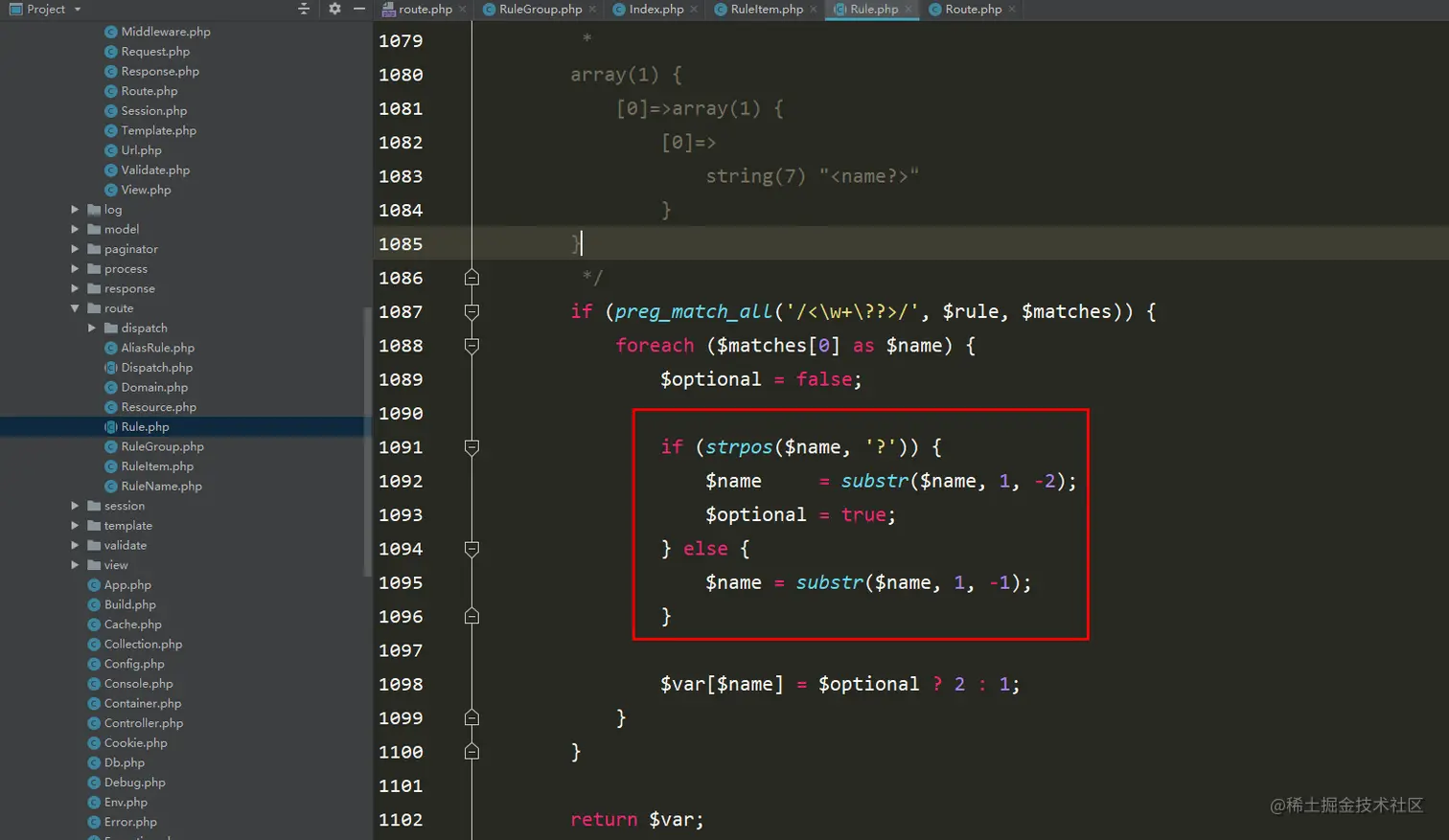Hide the Project panel with the minimize icon
This screenshot has height=840, width=1449.
point(359,10)
